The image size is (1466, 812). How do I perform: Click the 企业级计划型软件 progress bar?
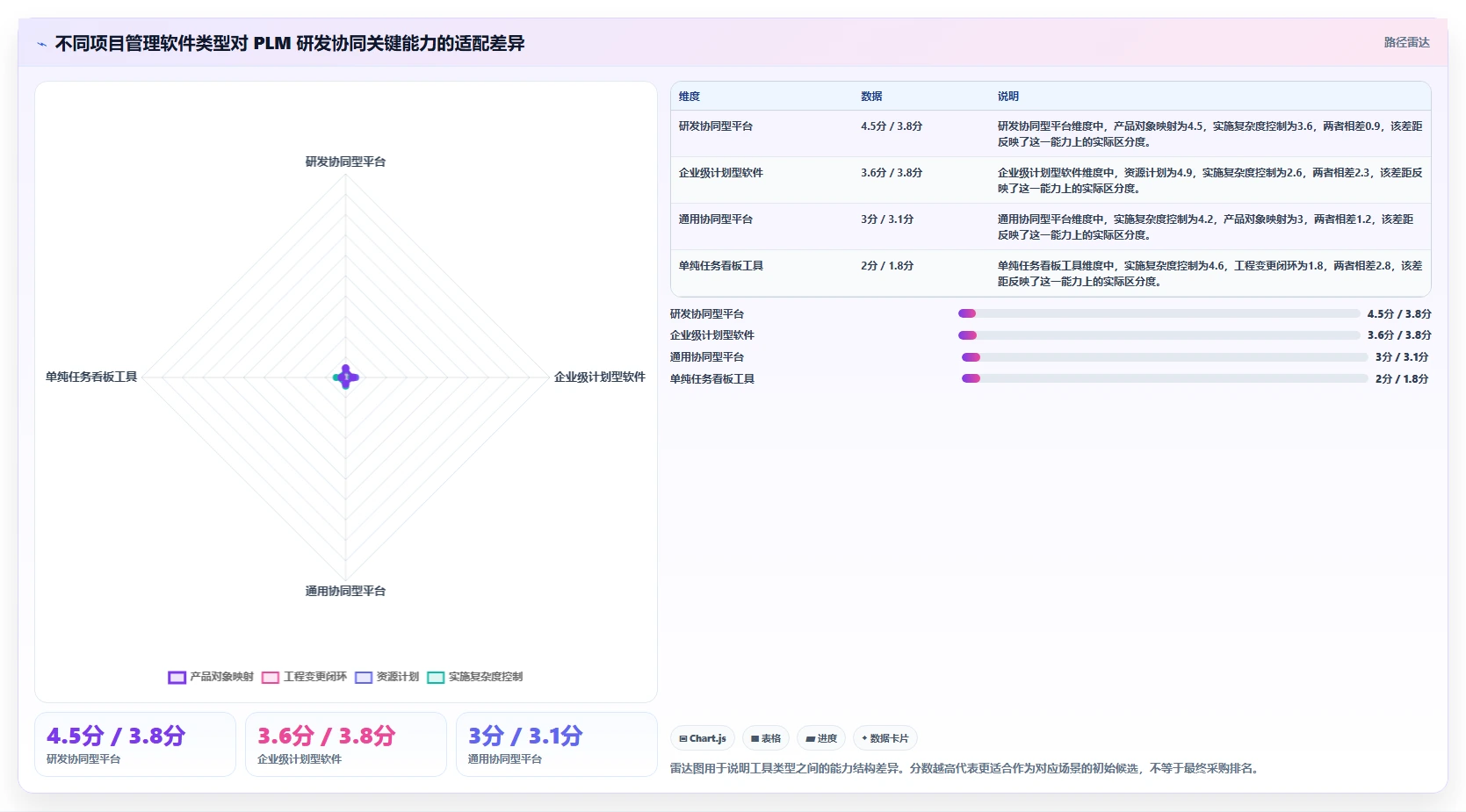[x=1159, y=335]
